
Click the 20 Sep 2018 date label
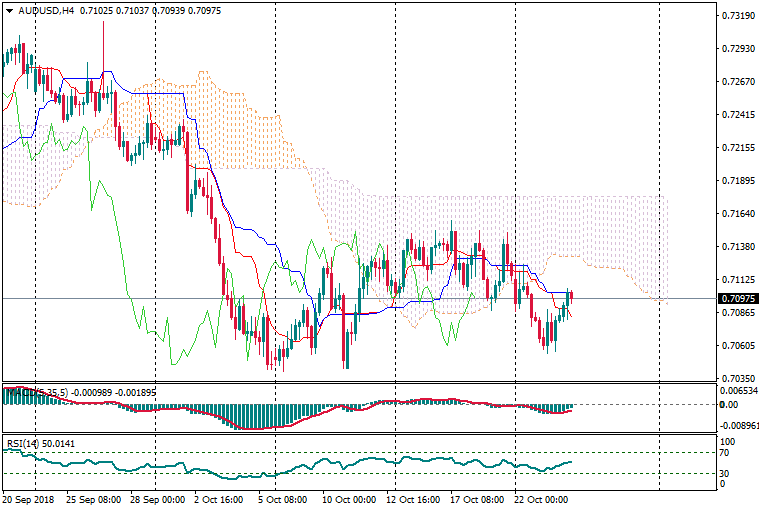29,497
